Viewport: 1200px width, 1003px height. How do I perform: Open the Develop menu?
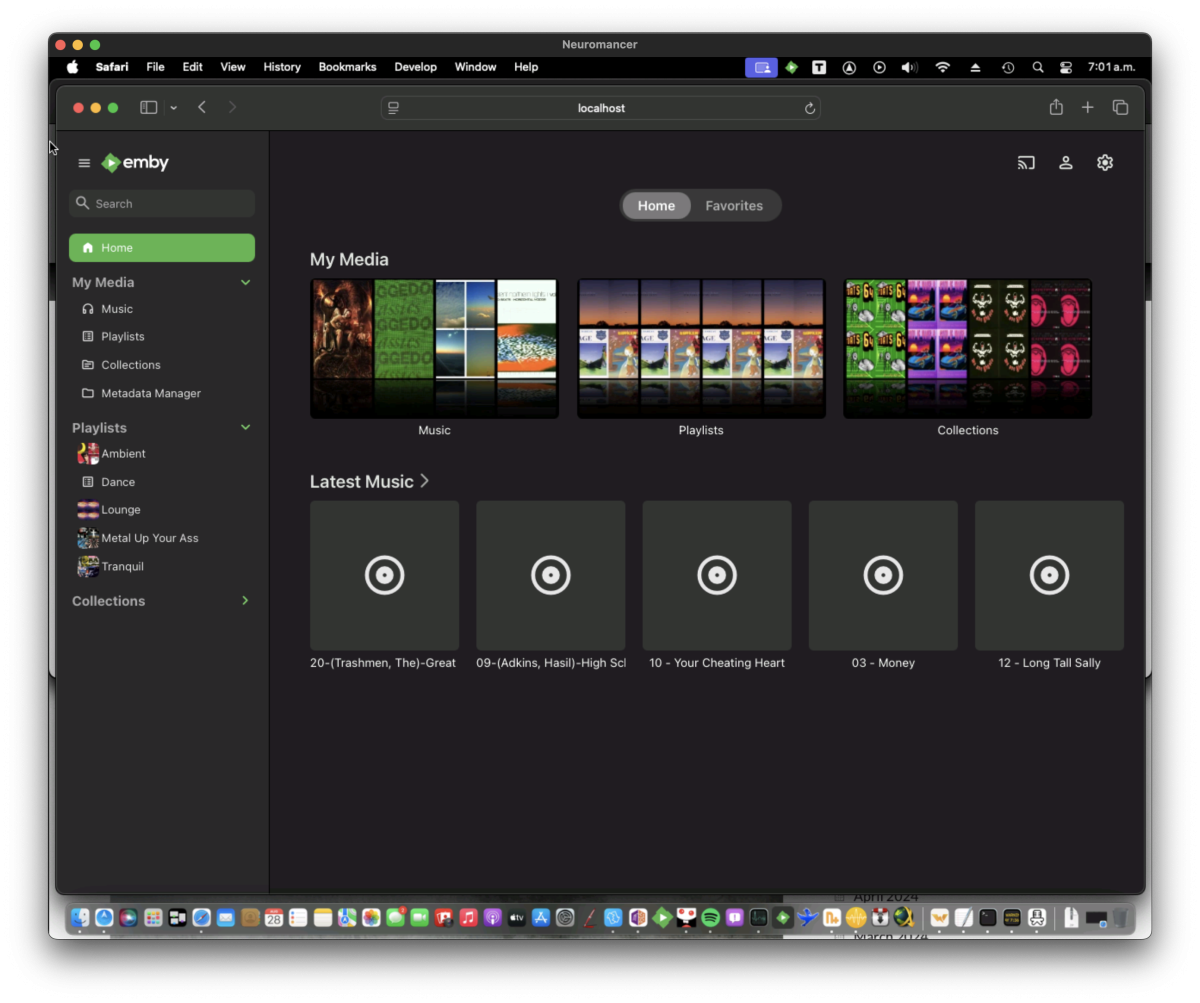415,67
